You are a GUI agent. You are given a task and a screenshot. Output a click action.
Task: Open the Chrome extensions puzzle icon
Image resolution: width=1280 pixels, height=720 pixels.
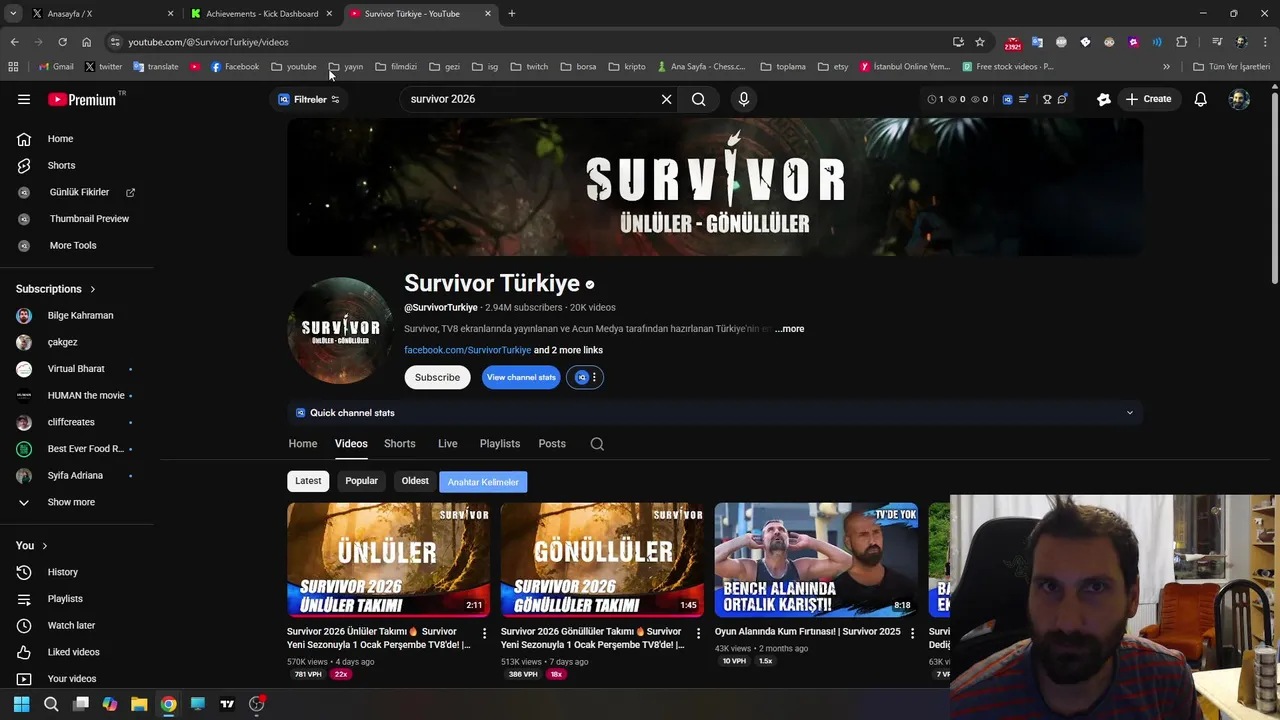[x=1181, y=42]
